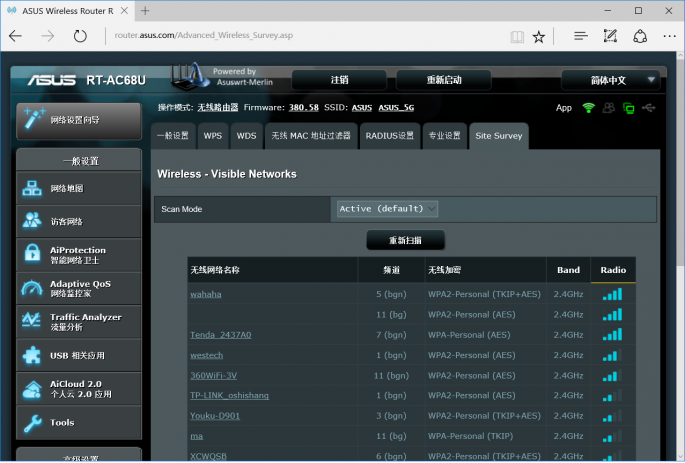Open AiProtection lock icon

[x=32, y=254]
